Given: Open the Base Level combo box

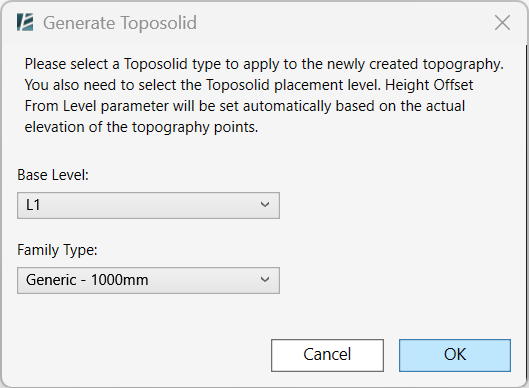Looking at the screenshot, I should [148, 205].
